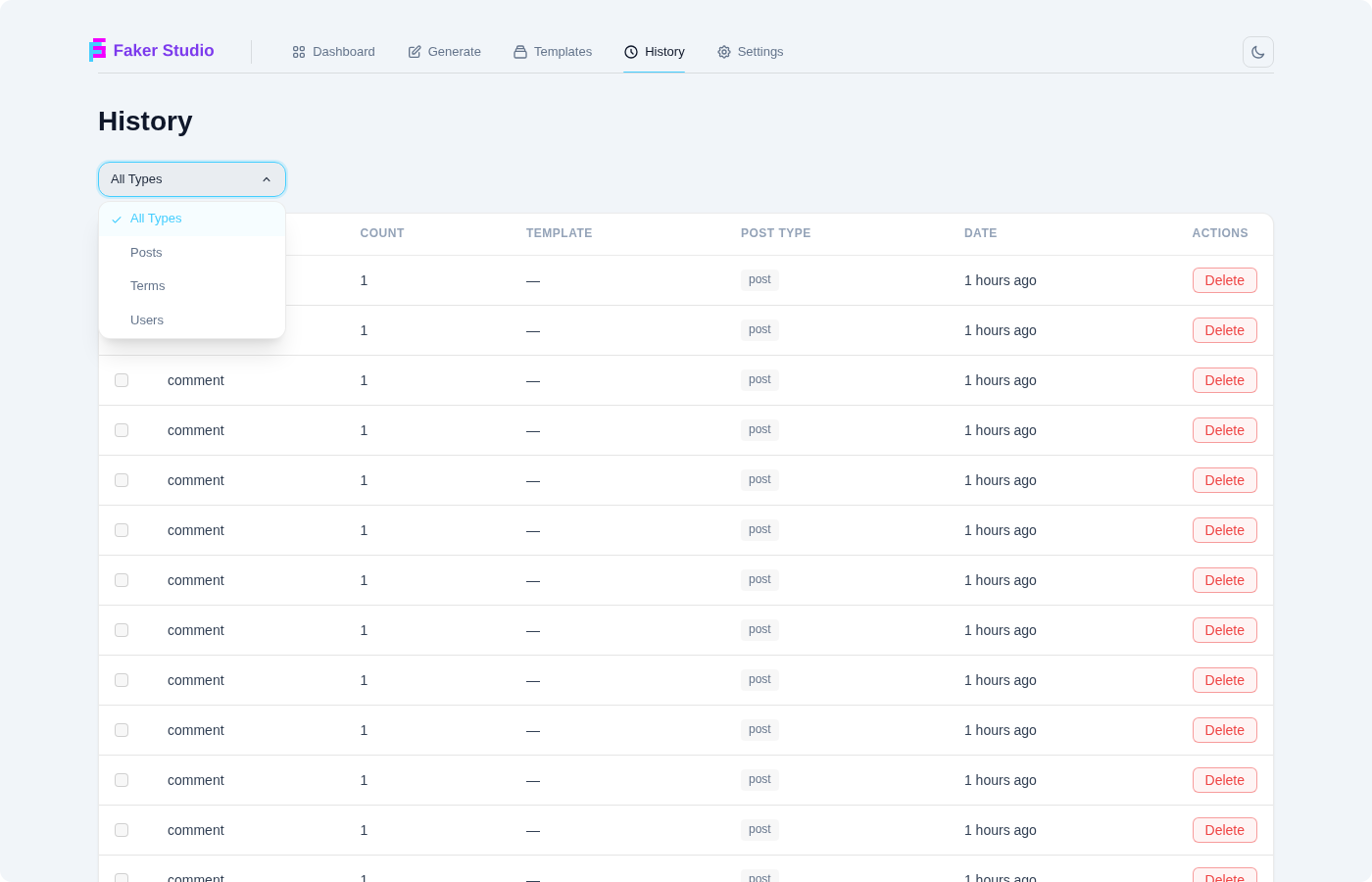Image resolution: width=1372 pixels, height=882 pixels.
Task: Choose Posts from the type filter
Action: coord(192,253)
